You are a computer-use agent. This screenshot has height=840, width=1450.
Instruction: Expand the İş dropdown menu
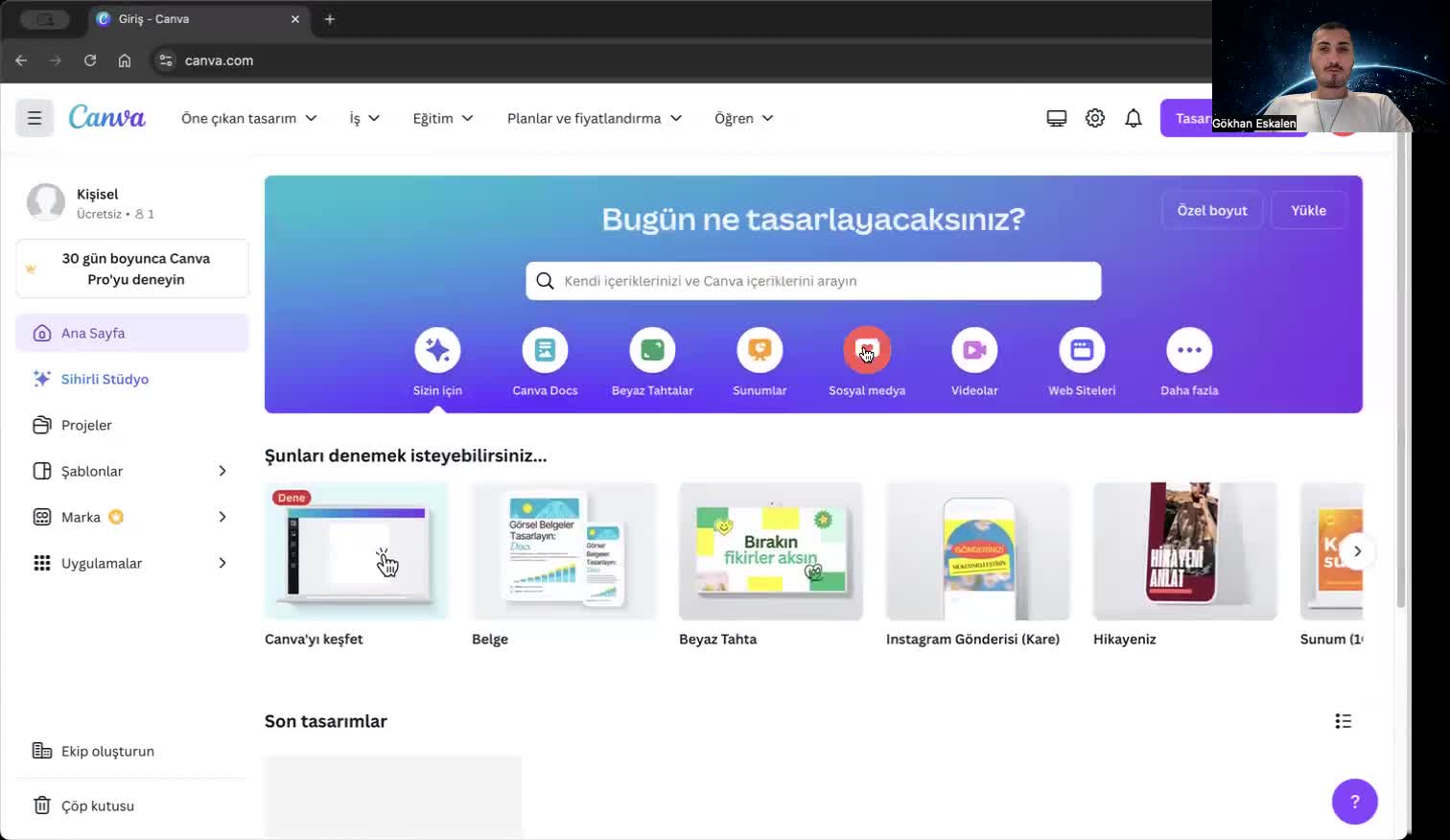[x=364, y=118]
